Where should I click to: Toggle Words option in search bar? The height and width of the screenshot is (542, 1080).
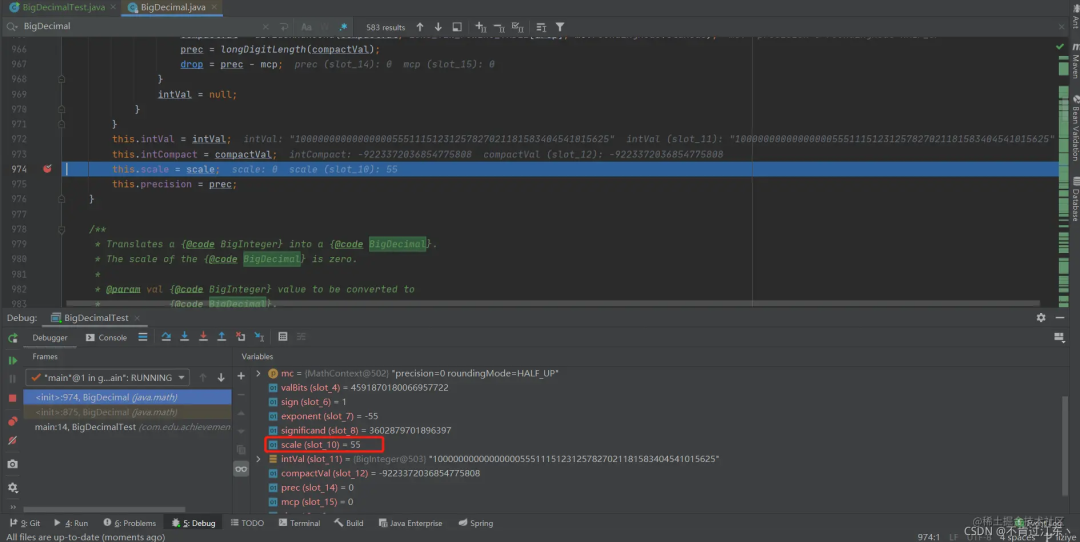coord(325,27)
